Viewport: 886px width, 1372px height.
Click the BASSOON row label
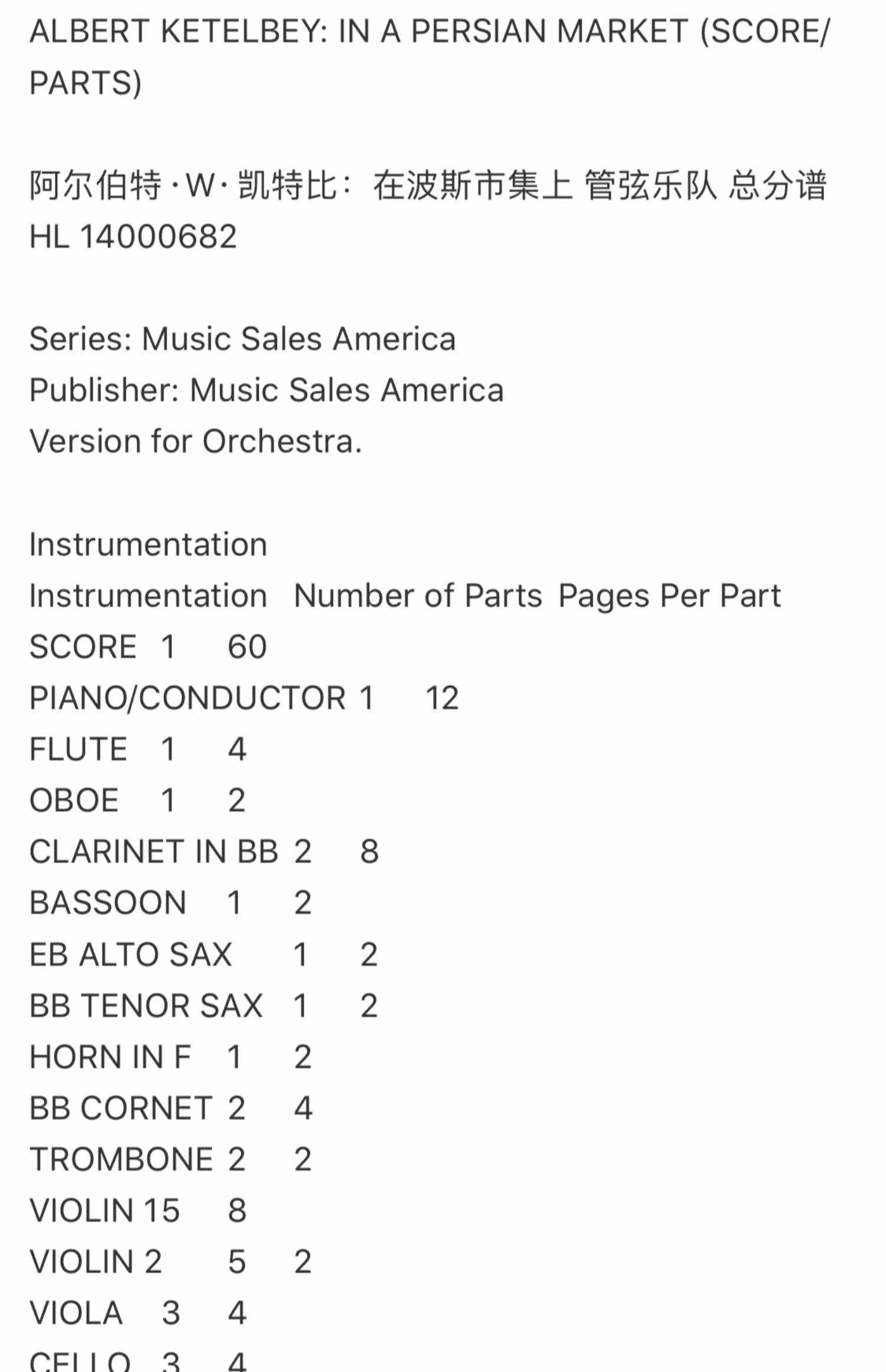point(108,903)
